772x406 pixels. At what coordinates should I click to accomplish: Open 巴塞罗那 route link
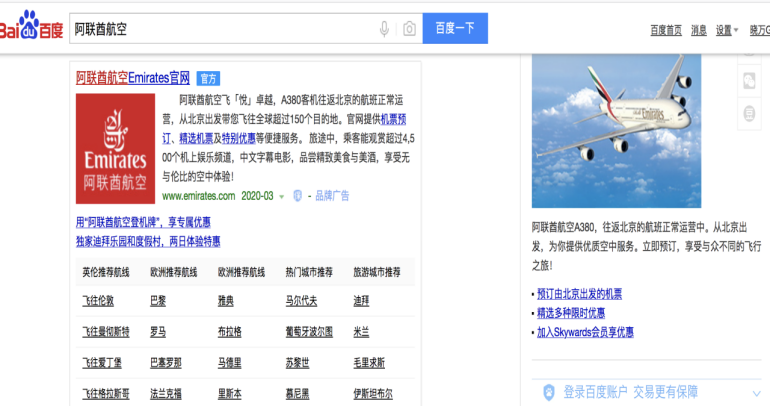166,363
